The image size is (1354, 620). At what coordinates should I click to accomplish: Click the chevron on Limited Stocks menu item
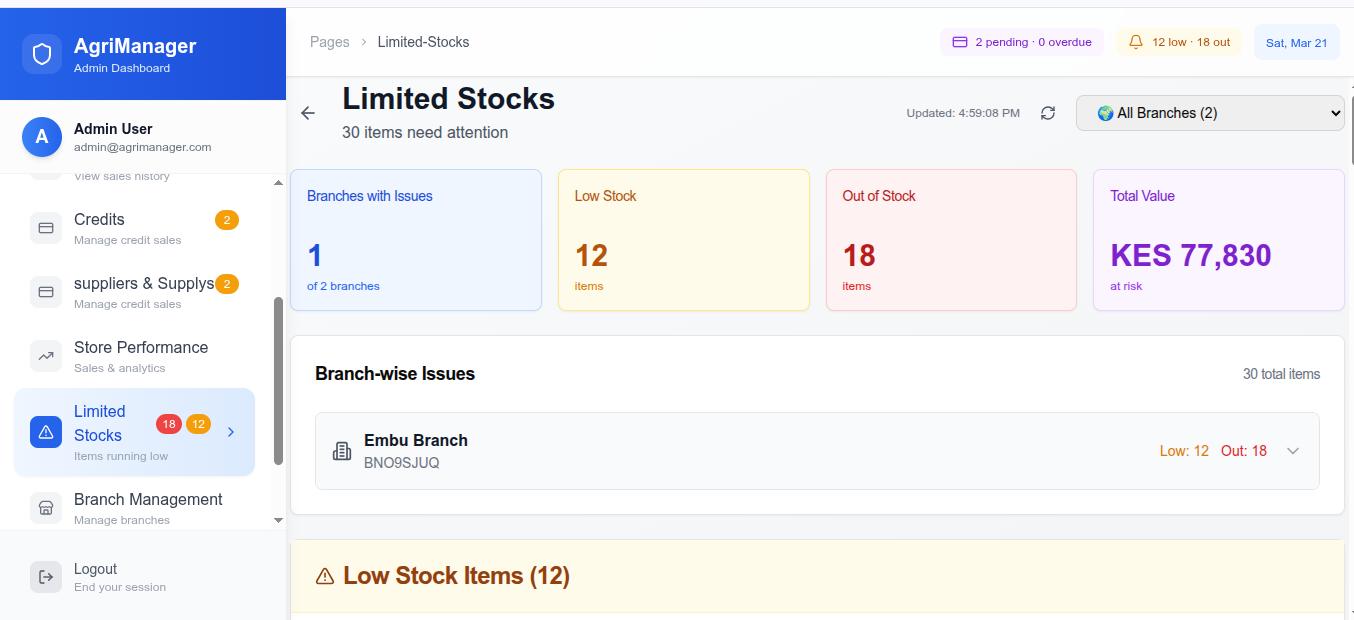click(231, 432)
